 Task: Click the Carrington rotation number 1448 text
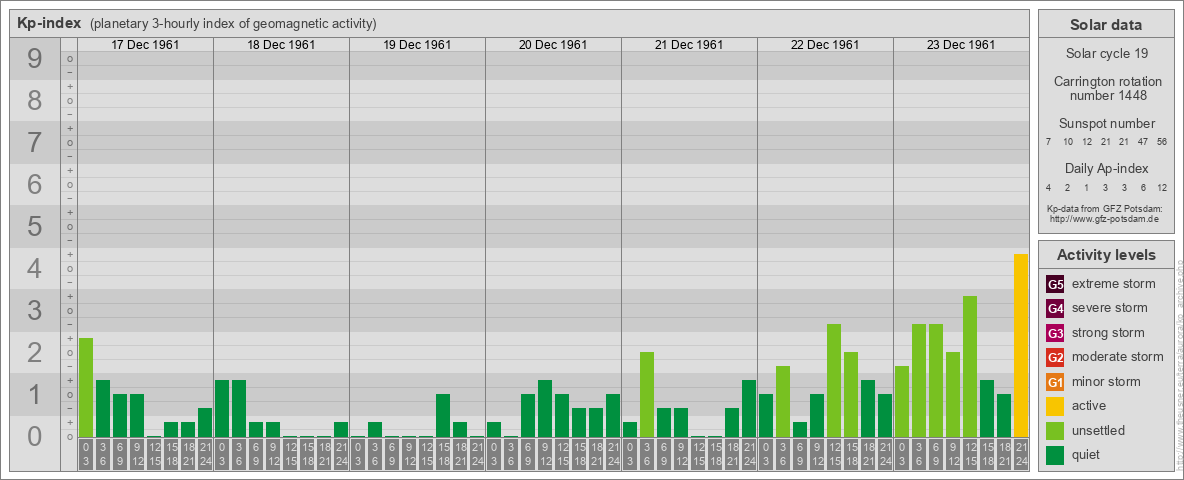click(1107, 88)
